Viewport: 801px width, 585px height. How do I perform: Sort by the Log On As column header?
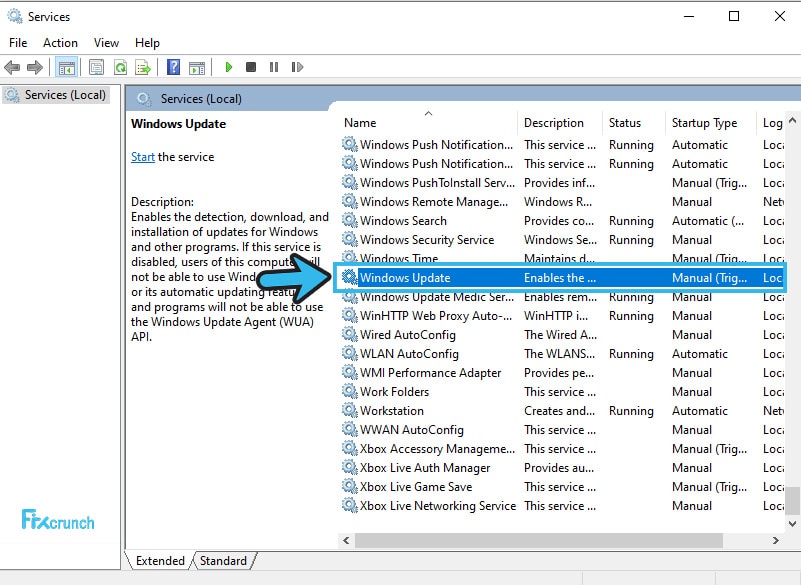pos(771,123)
